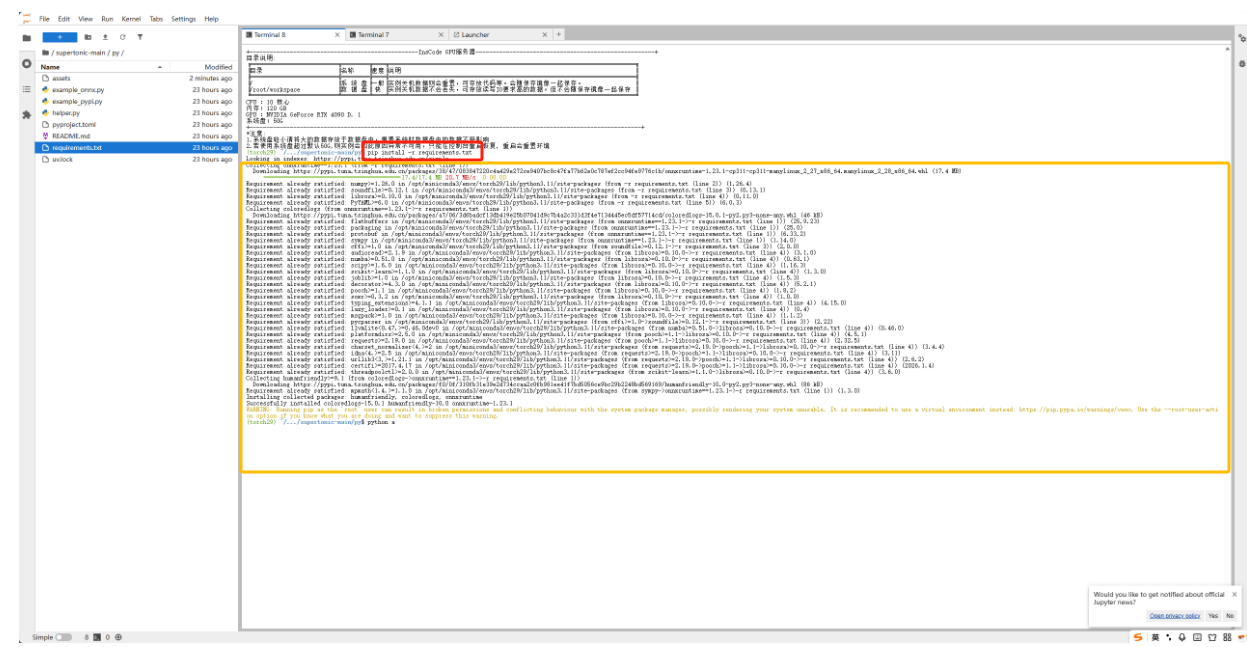Refresh the file browser listing
The height and width of the screenshot is (647, 1247).
tap(122, 37)
